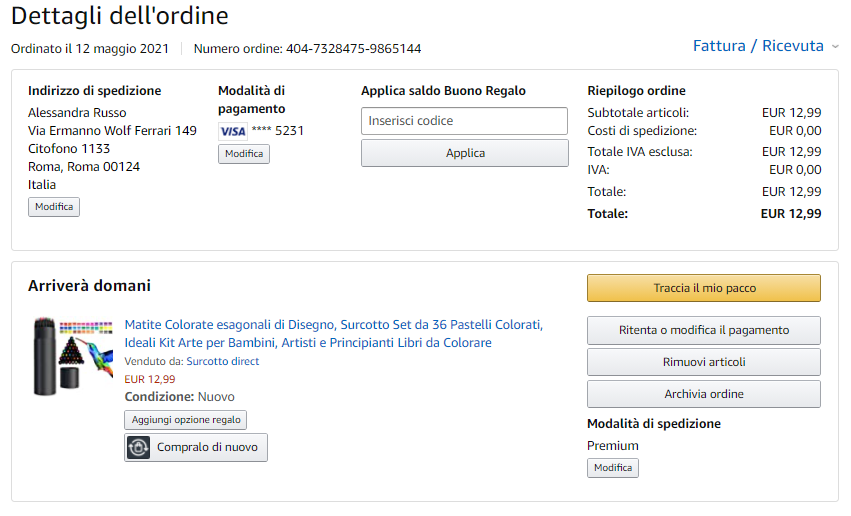Click the Visa card logo
The image size is (851, 516).
coord(232,131)
